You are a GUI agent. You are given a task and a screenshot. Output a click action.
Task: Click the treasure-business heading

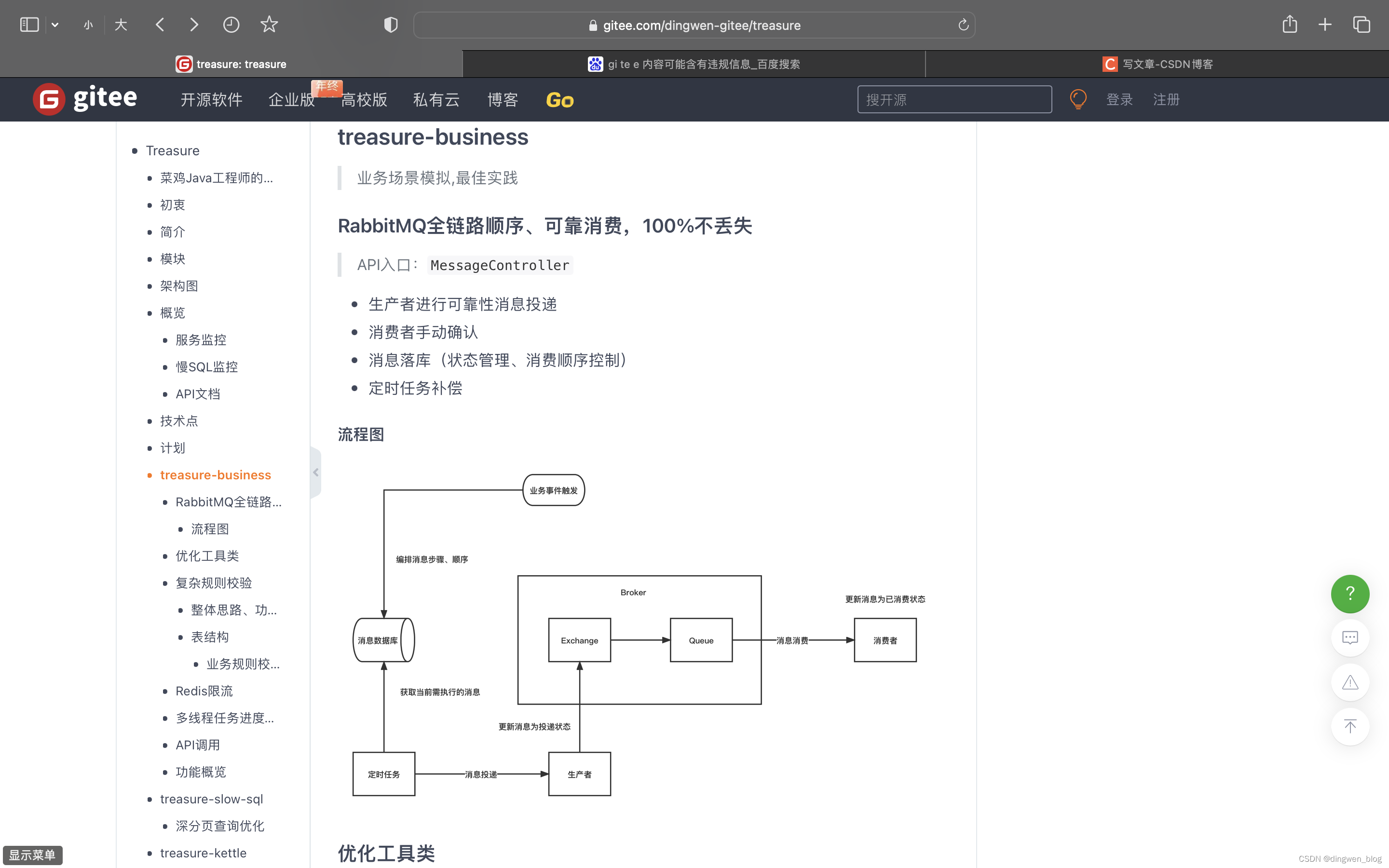click(x=433, y=137)
